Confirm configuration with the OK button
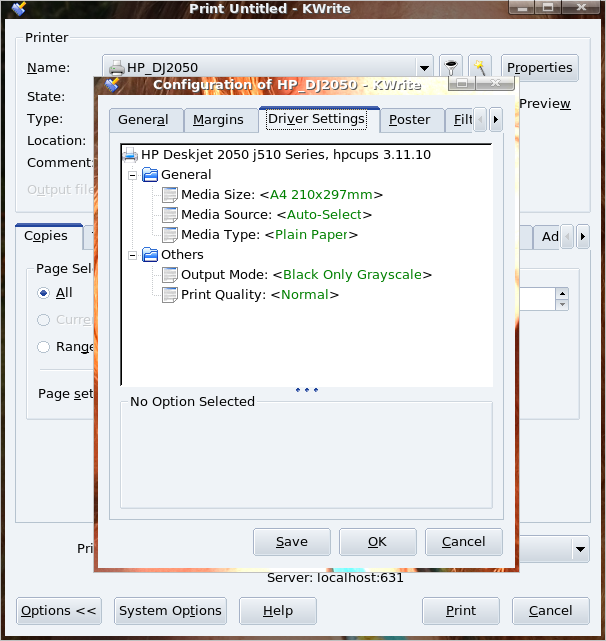606x641 pixels. click(x=377, y=542)
